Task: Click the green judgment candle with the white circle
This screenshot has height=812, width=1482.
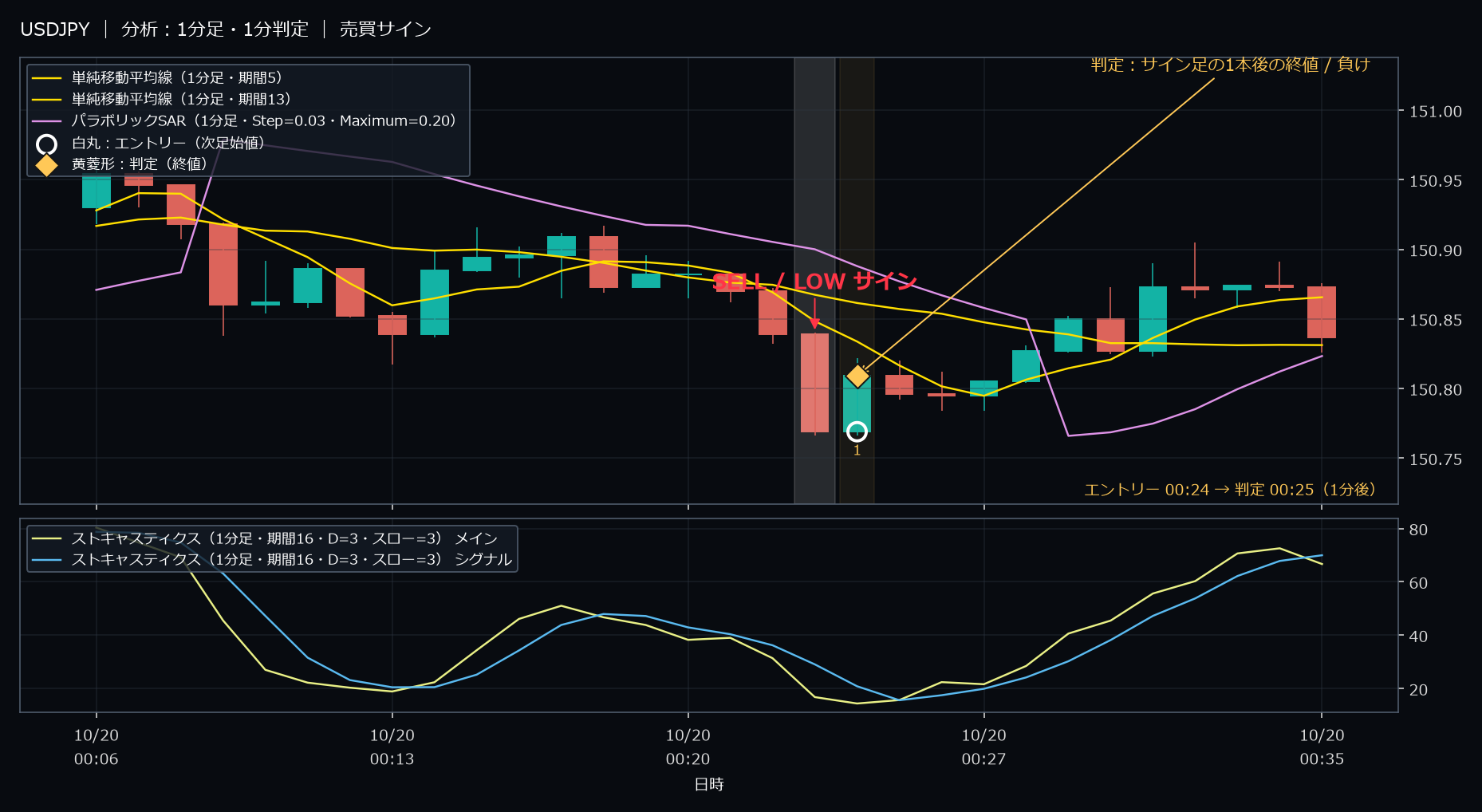Action: (x=857, y=404)
